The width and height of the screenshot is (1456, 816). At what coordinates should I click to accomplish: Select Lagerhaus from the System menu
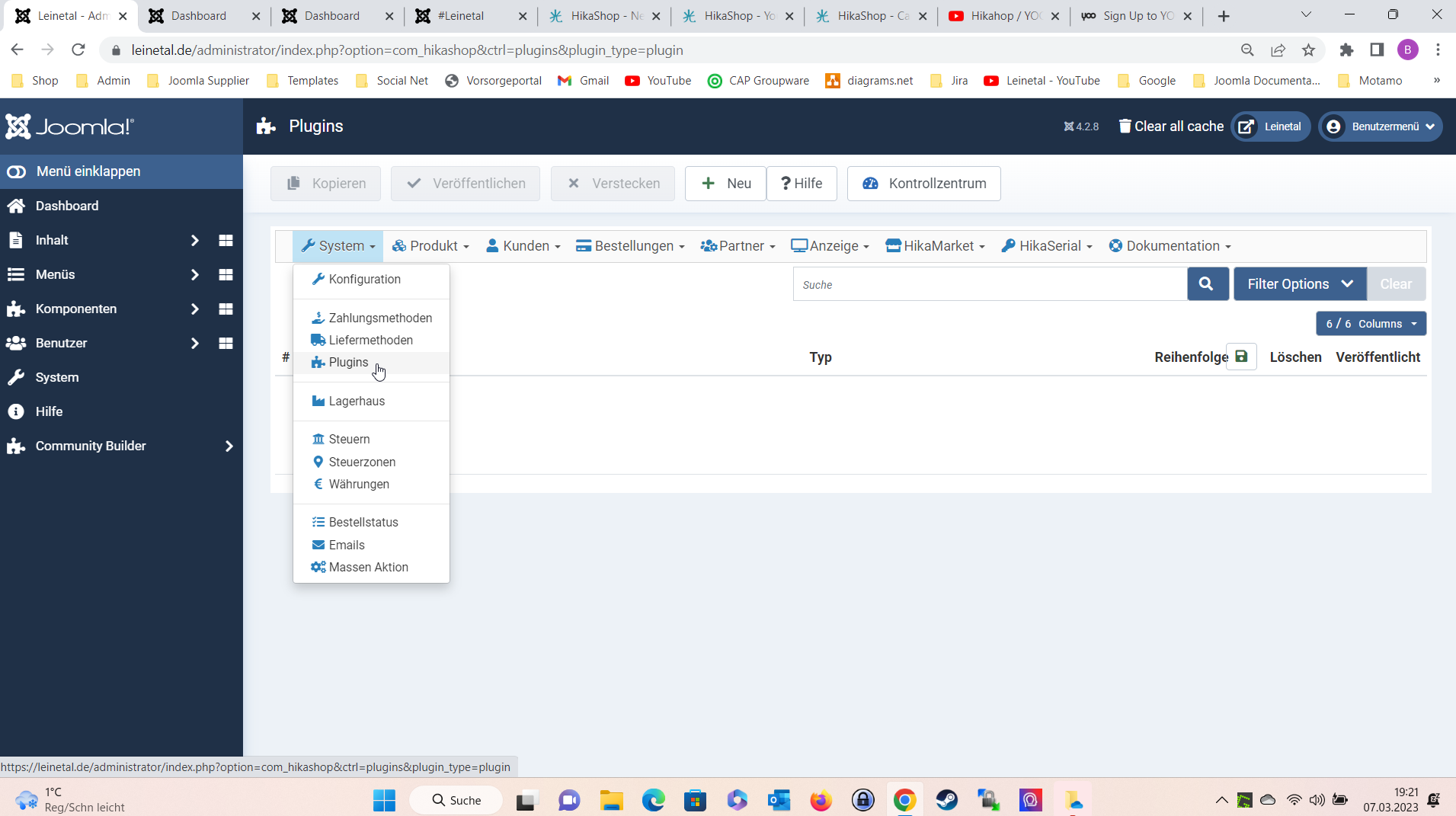[371, 401]
